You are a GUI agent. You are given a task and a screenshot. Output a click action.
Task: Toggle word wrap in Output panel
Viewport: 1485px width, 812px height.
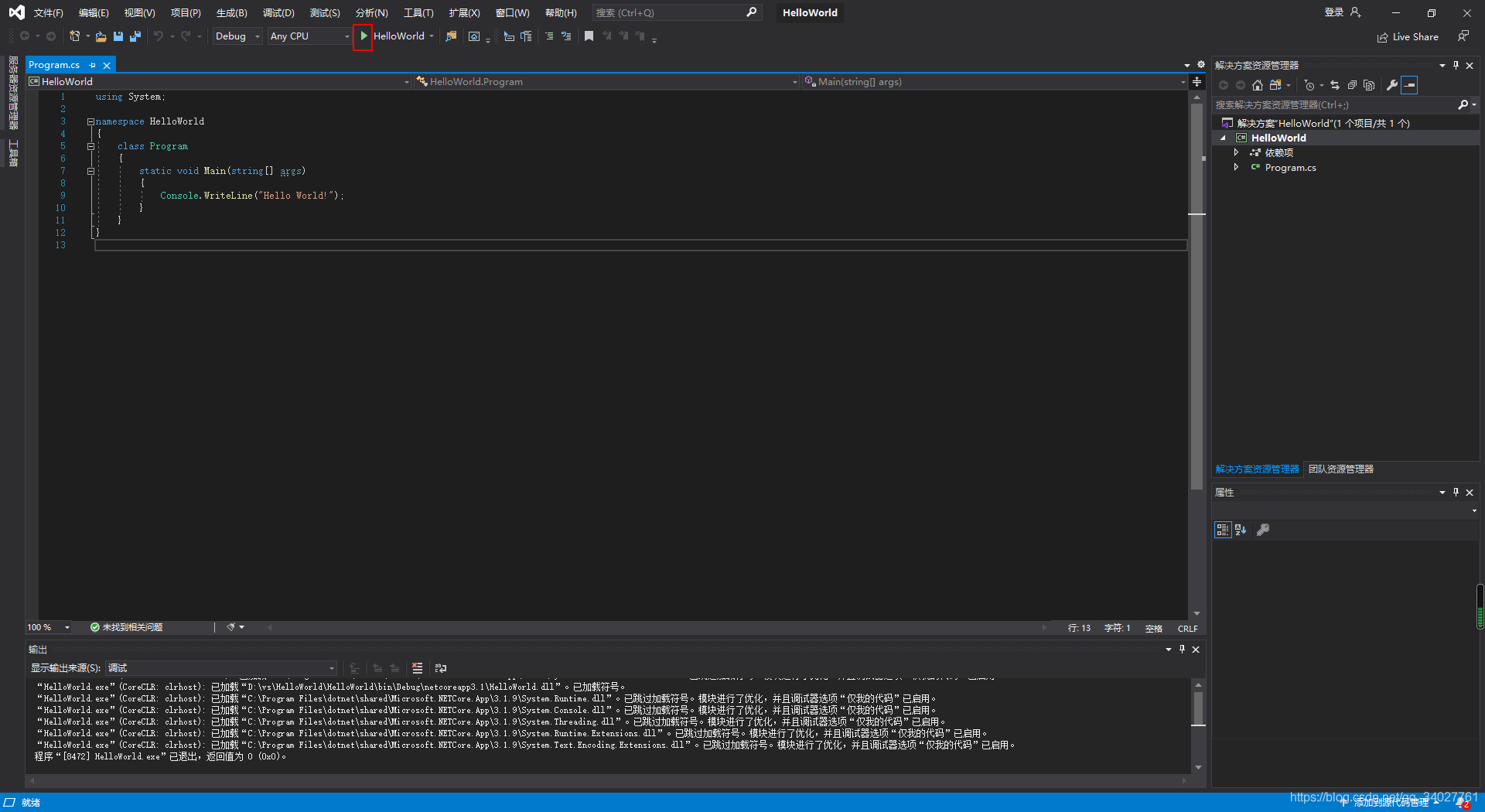(441, 668)
